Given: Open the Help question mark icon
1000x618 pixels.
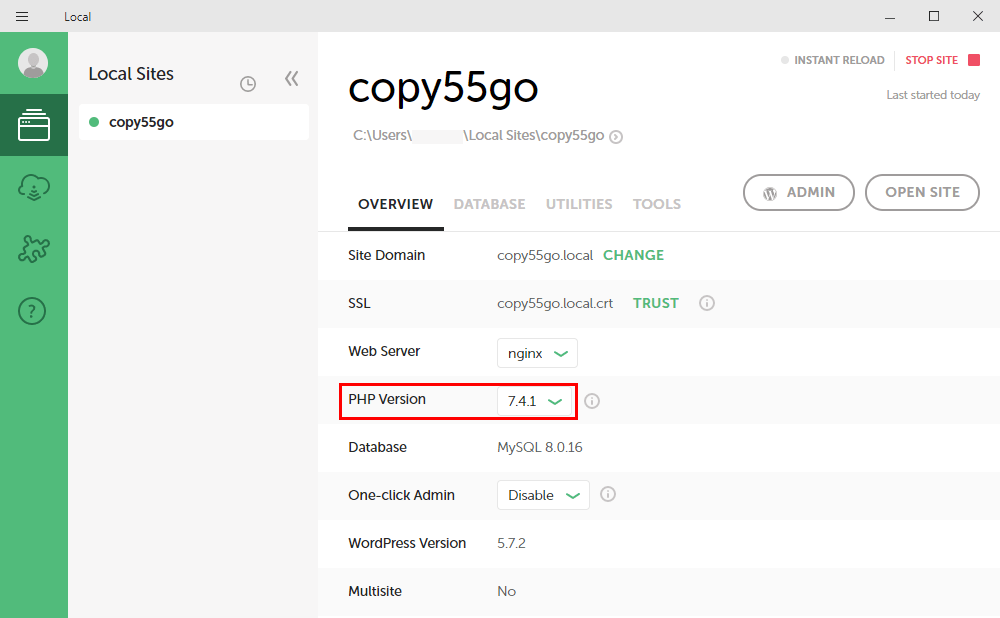Looking at the screenshot, I should tap(32, 311).
